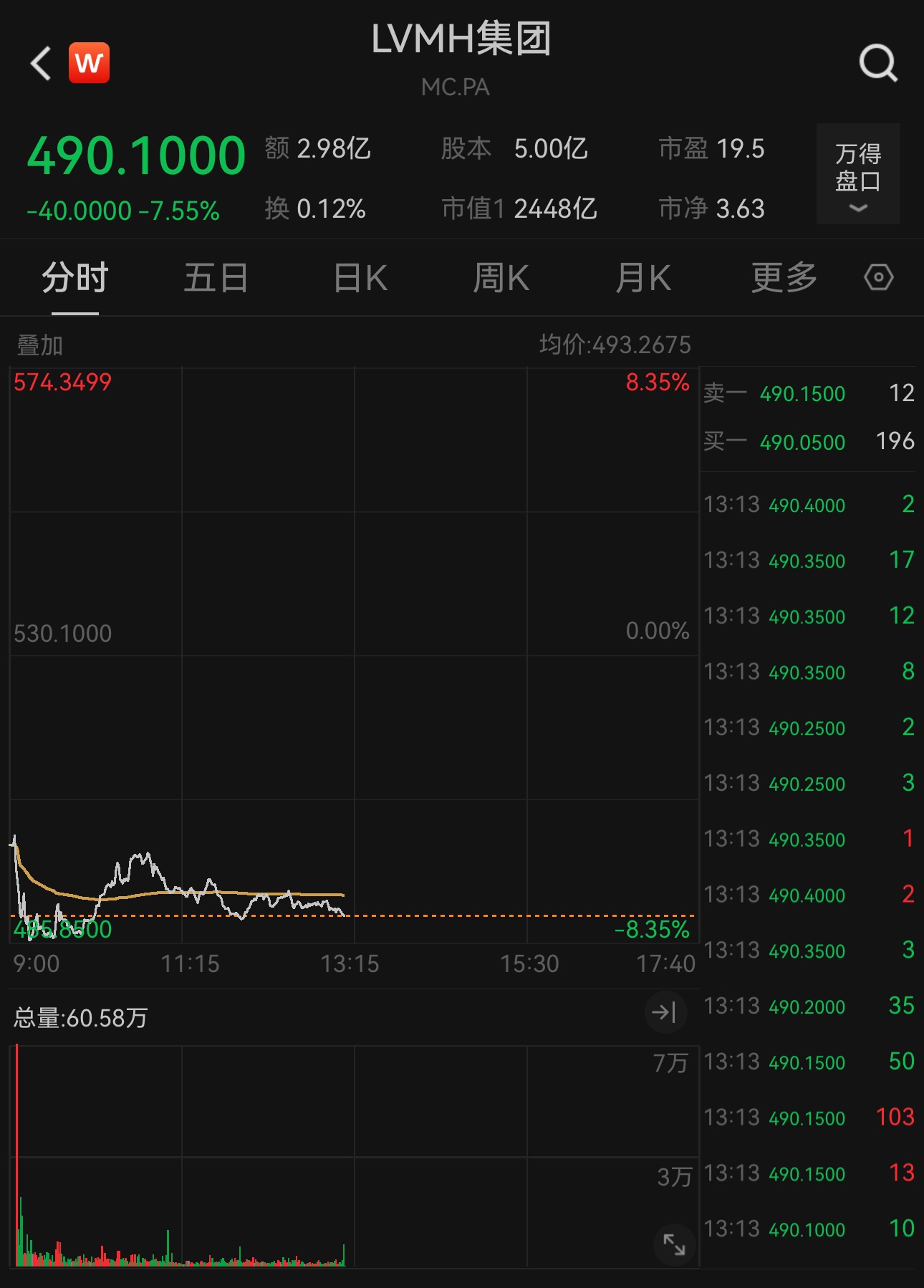The image size is (924, 1288).
Task: Expand chart to fullscreen icon
Action: click(x=674, y=1245)
